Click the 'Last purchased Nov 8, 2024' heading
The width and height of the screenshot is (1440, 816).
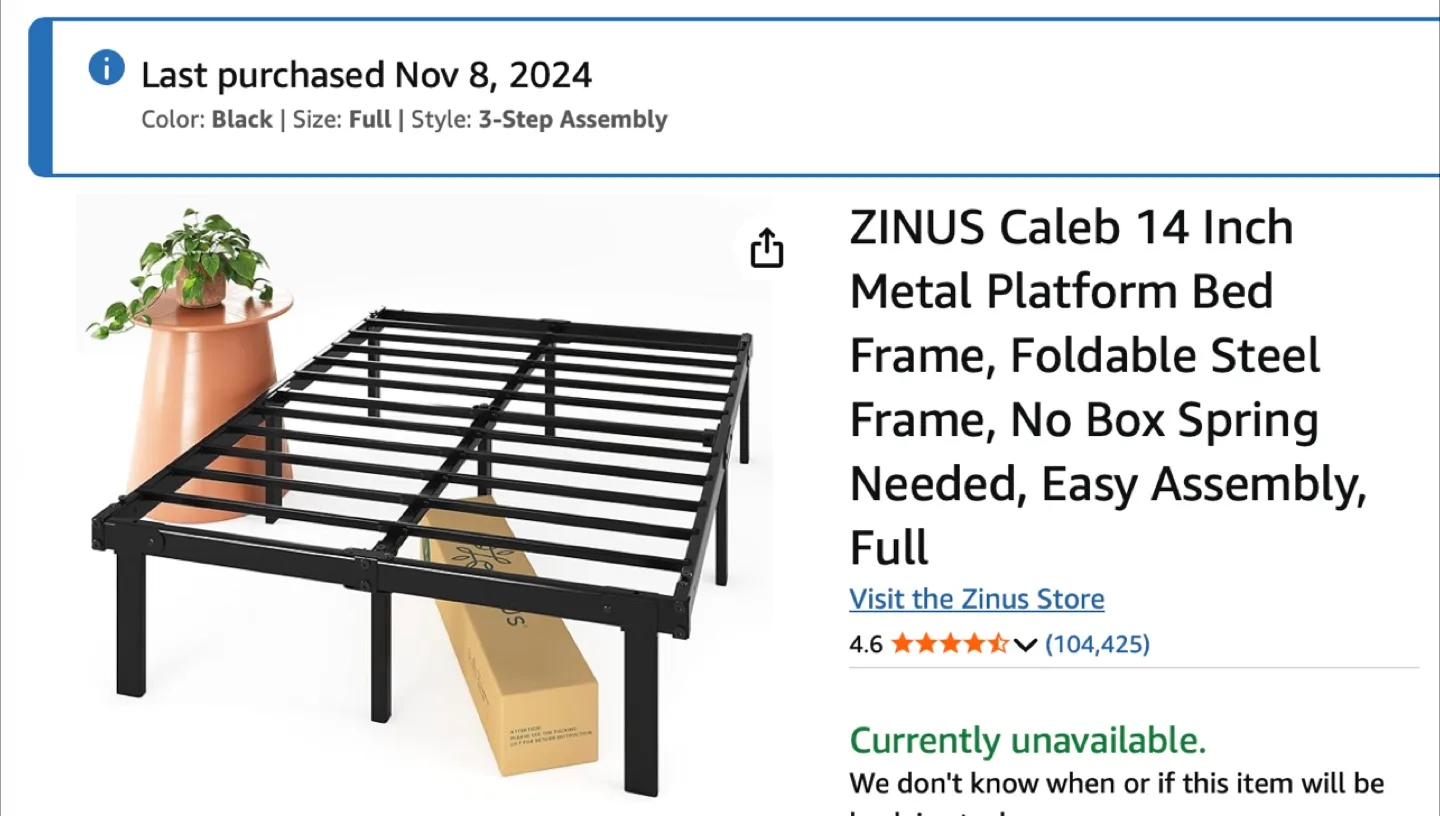pos(366,75)
